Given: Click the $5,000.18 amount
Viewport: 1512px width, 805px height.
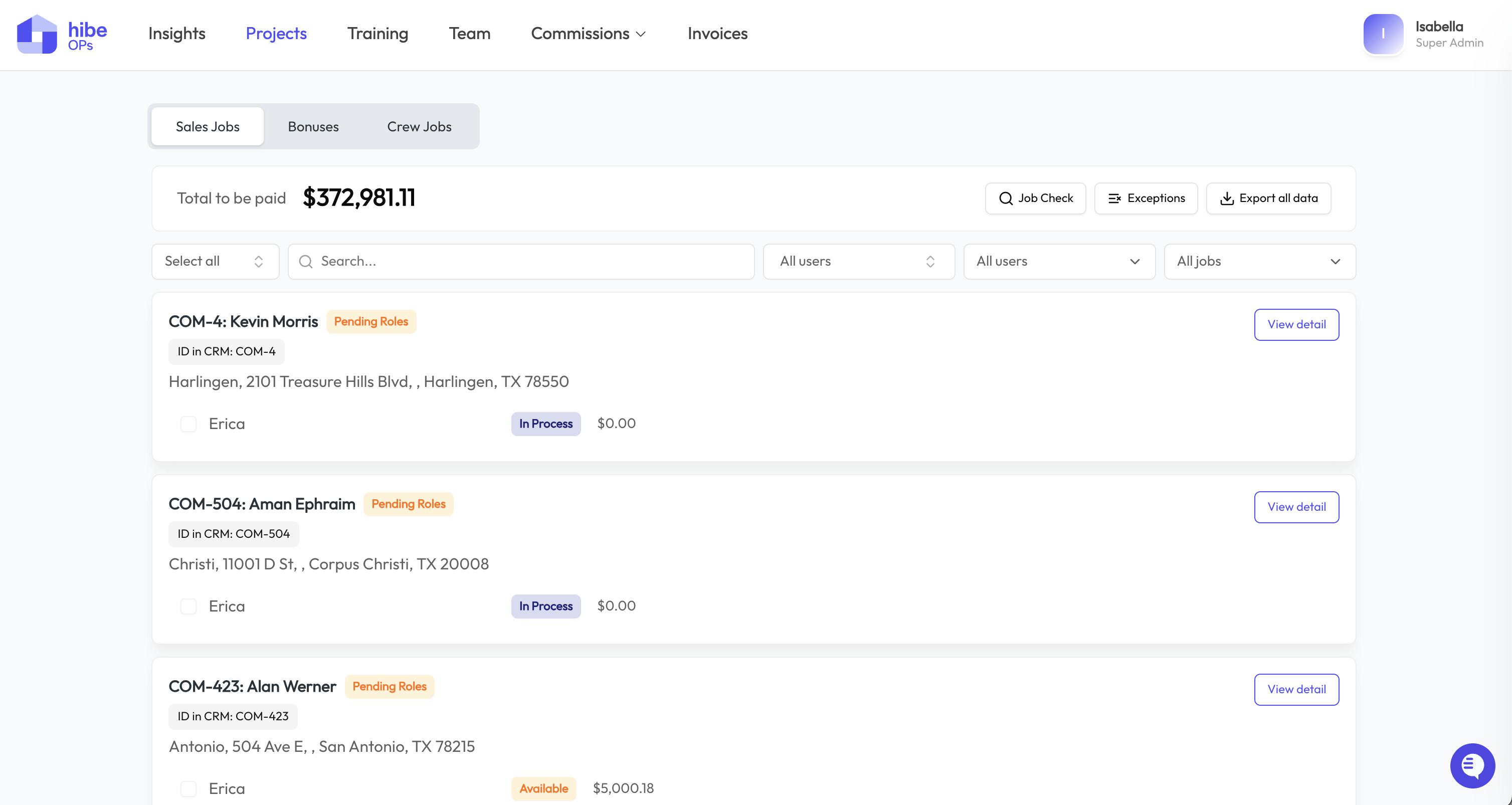Looking at the screenshot, I should [623, 788].
